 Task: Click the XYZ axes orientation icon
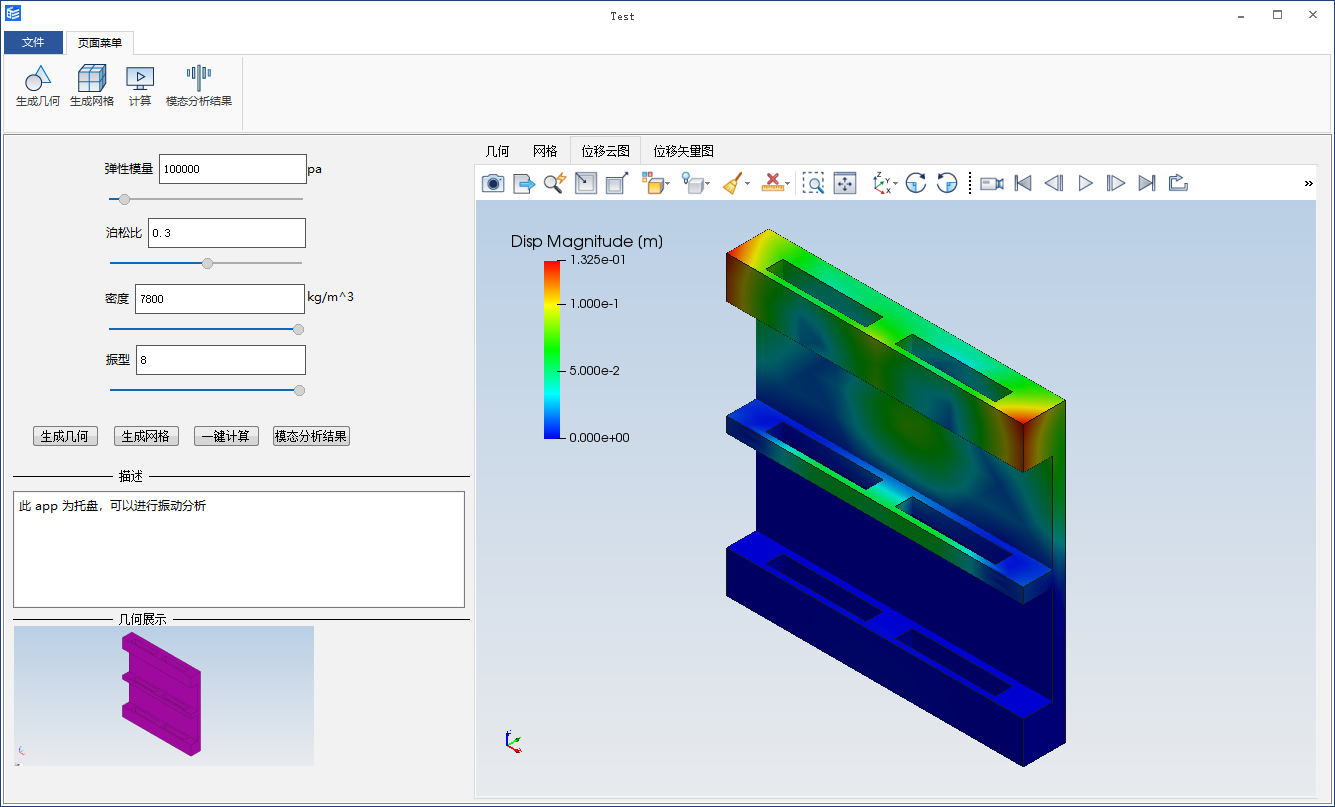click(x=881, y=183)
